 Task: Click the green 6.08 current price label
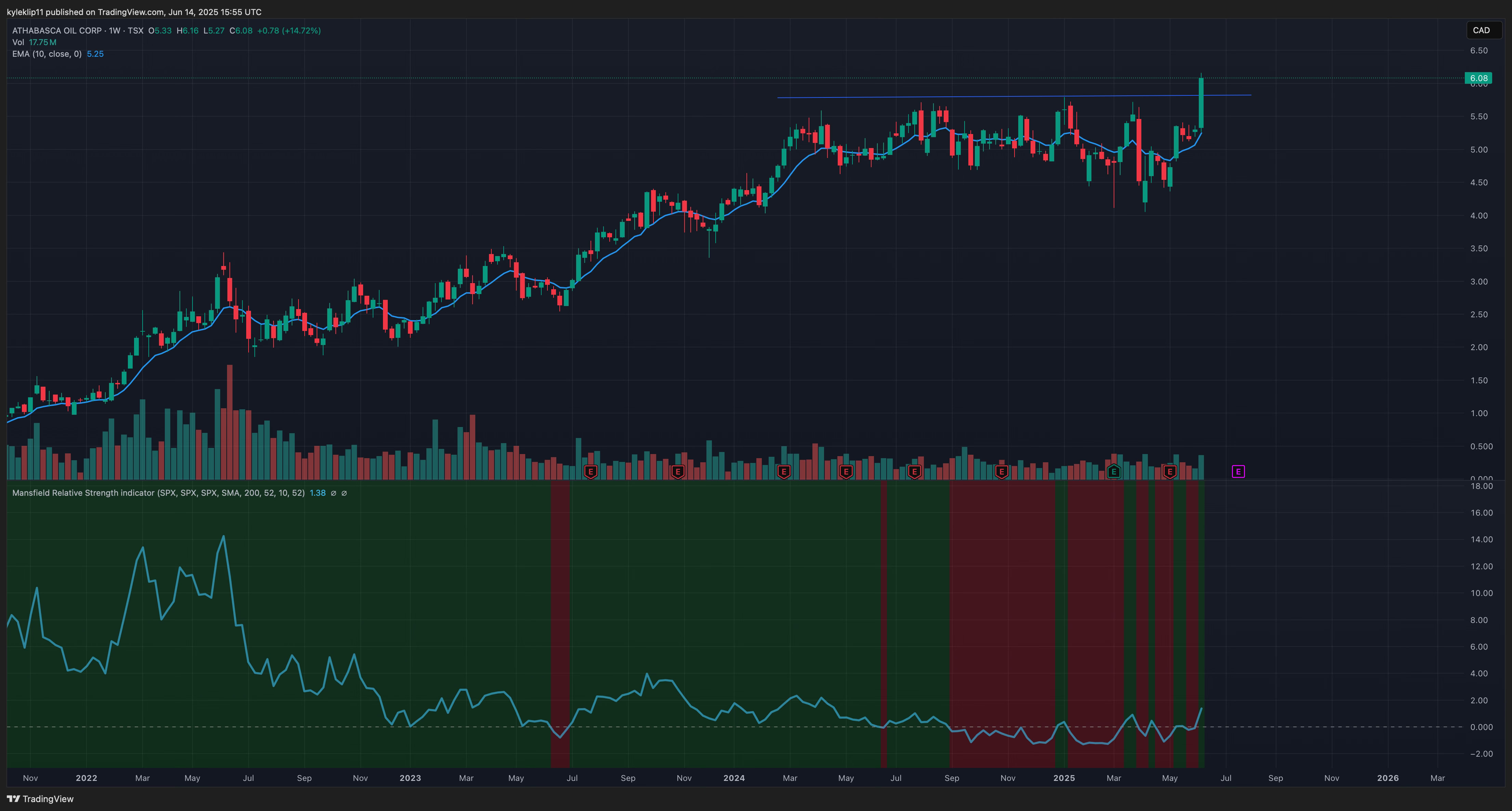(1478, 78)
